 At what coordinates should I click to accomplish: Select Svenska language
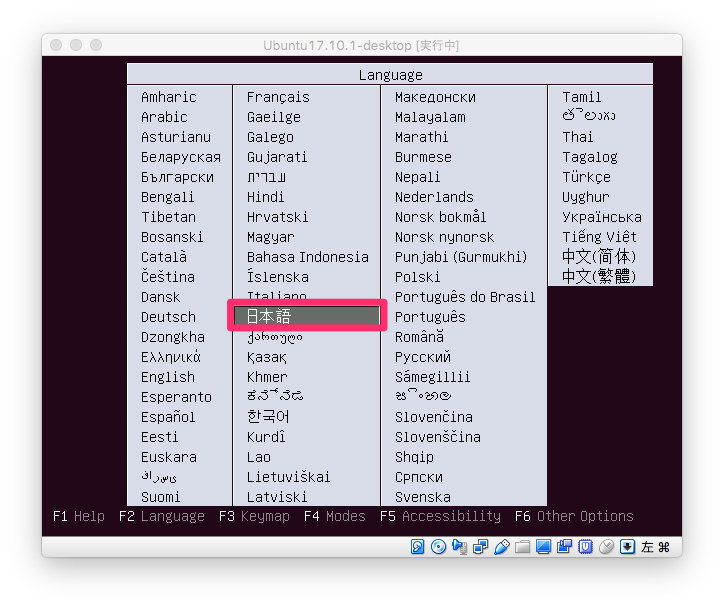coord(422,497)
